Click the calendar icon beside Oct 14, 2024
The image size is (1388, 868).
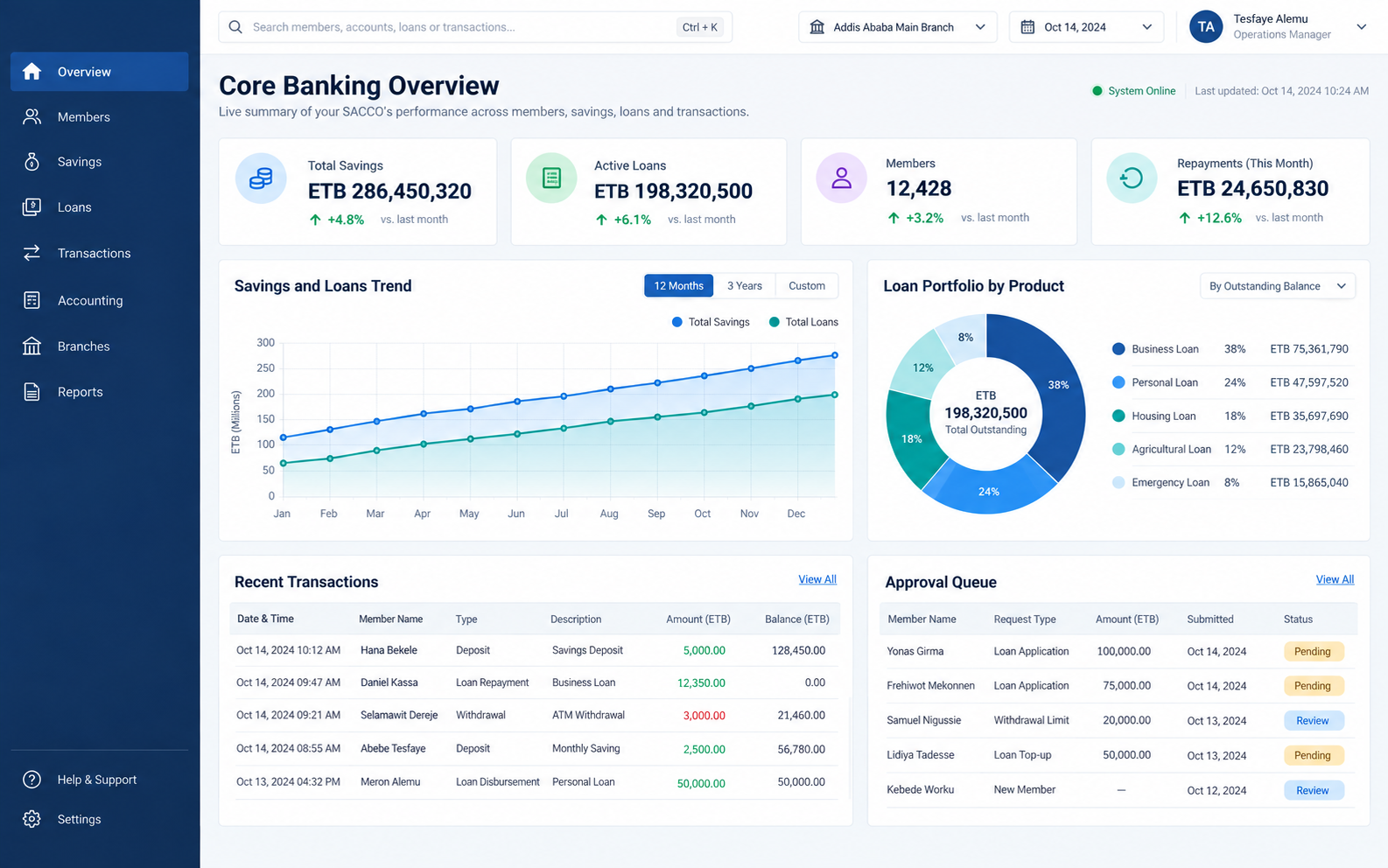tap(1028, 27)
